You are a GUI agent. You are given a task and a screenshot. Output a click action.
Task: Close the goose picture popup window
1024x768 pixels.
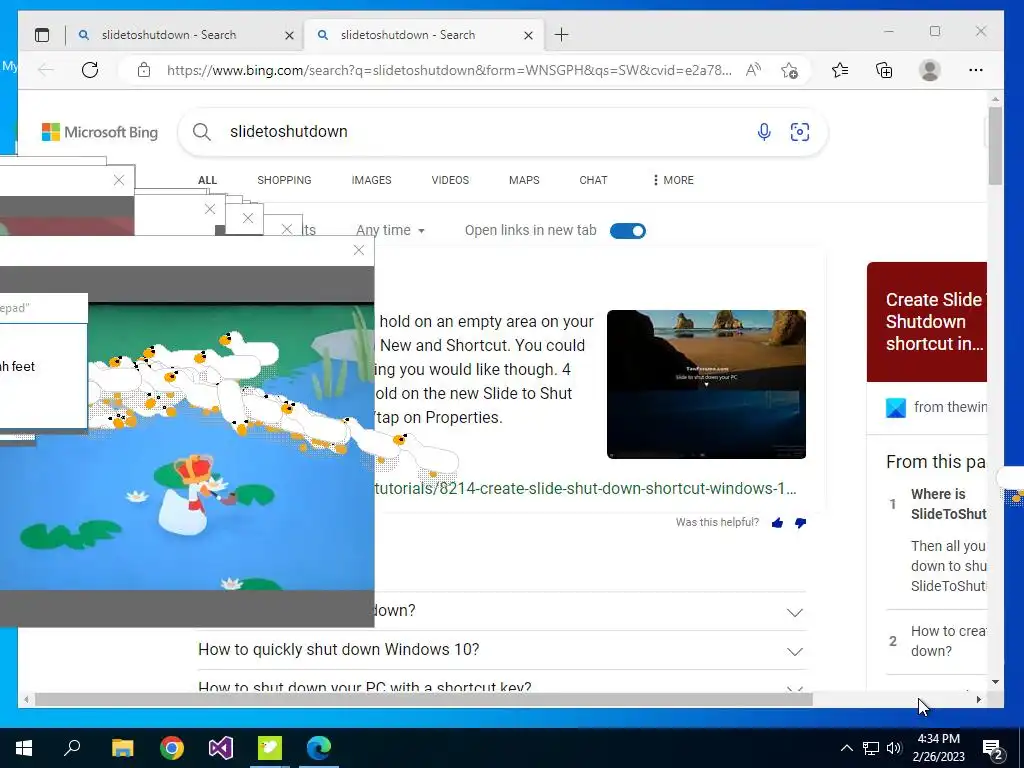coord(359,250)
